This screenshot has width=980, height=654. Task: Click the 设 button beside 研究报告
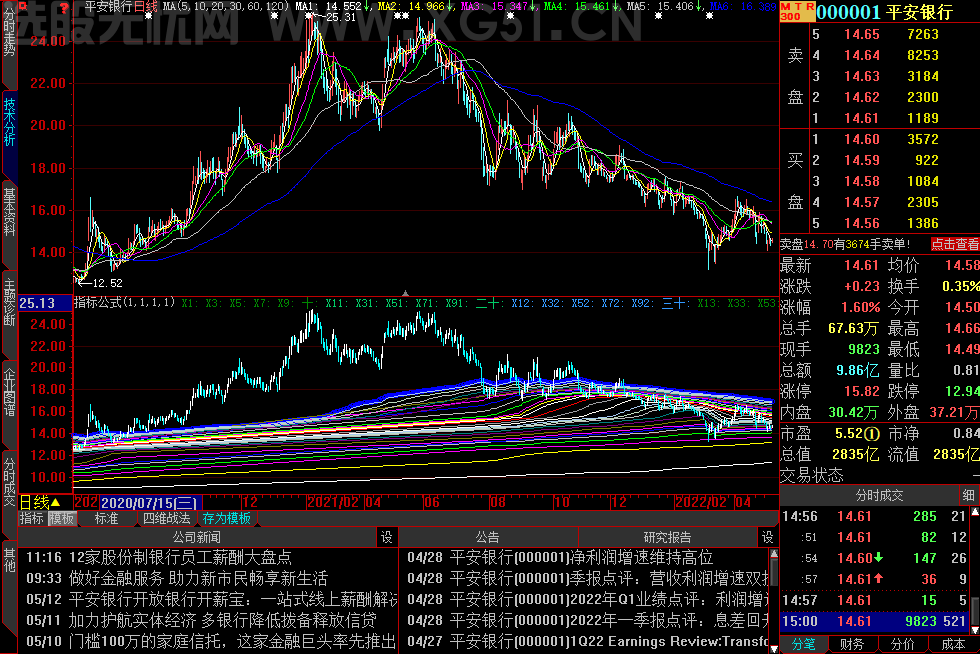tap(768, 537)
